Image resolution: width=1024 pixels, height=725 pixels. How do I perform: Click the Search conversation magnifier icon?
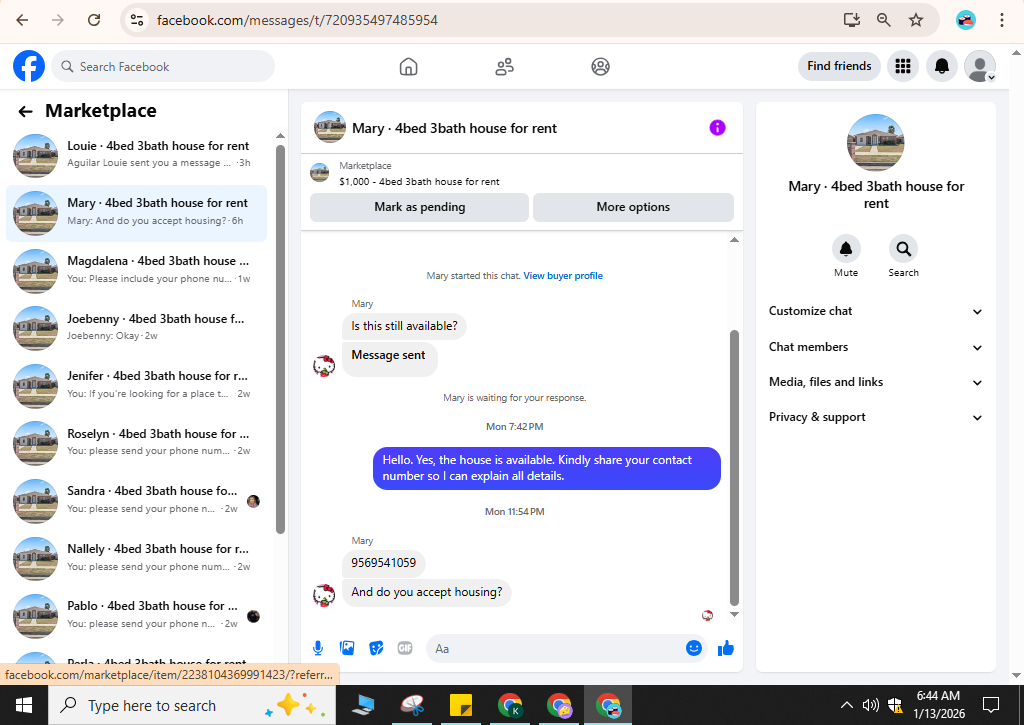903,249
